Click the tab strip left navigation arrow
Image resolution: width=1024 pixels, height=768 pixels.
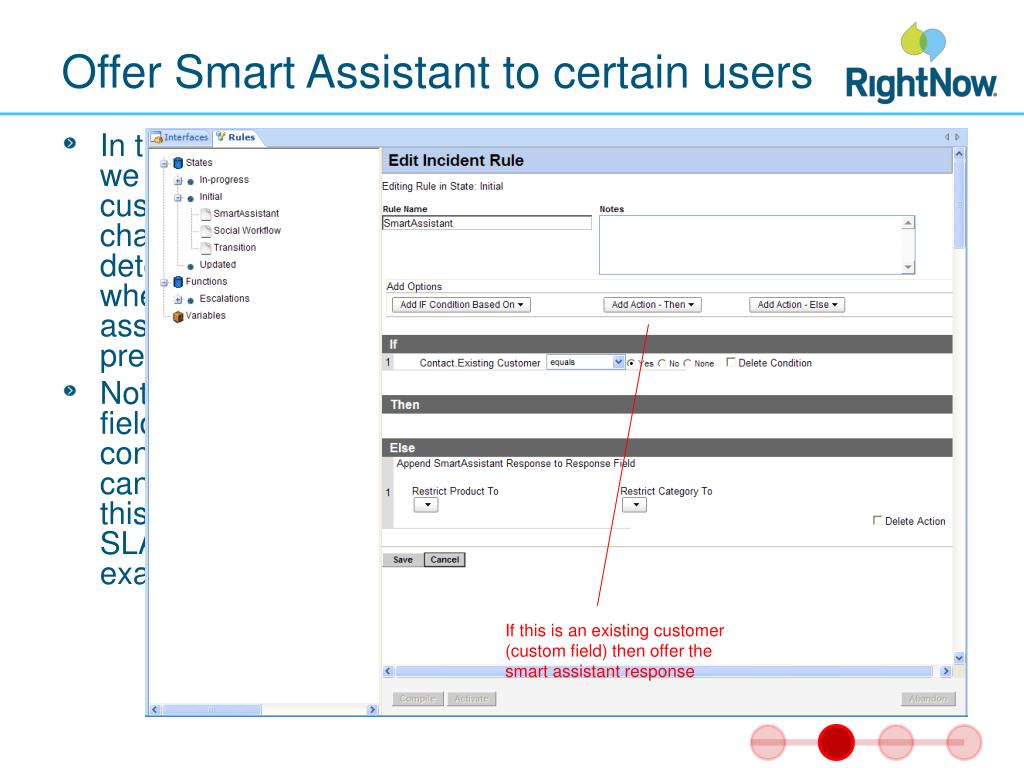[946, 137]
